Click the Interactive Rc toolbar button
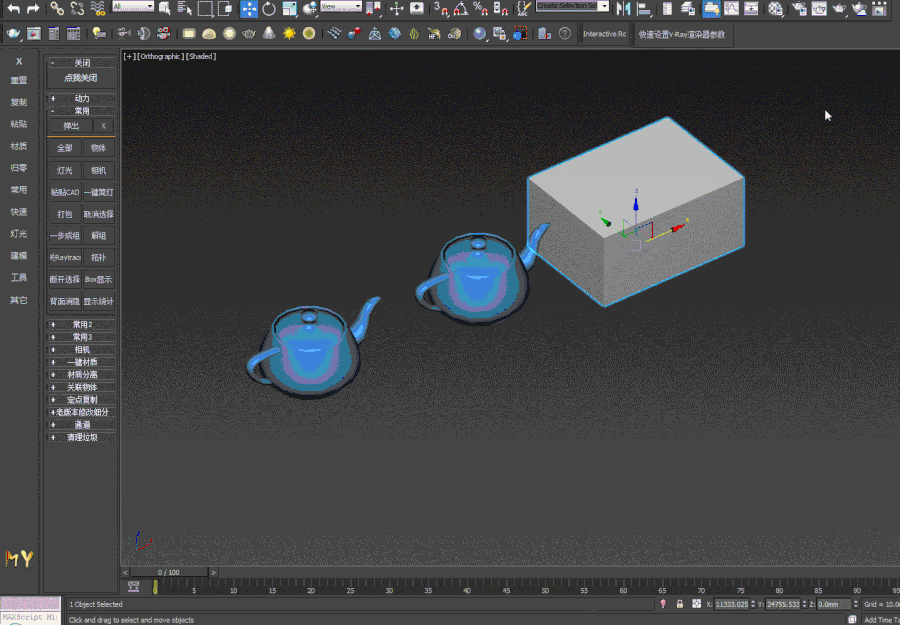This screenshot has height=625, width=900. coord(604,34)
